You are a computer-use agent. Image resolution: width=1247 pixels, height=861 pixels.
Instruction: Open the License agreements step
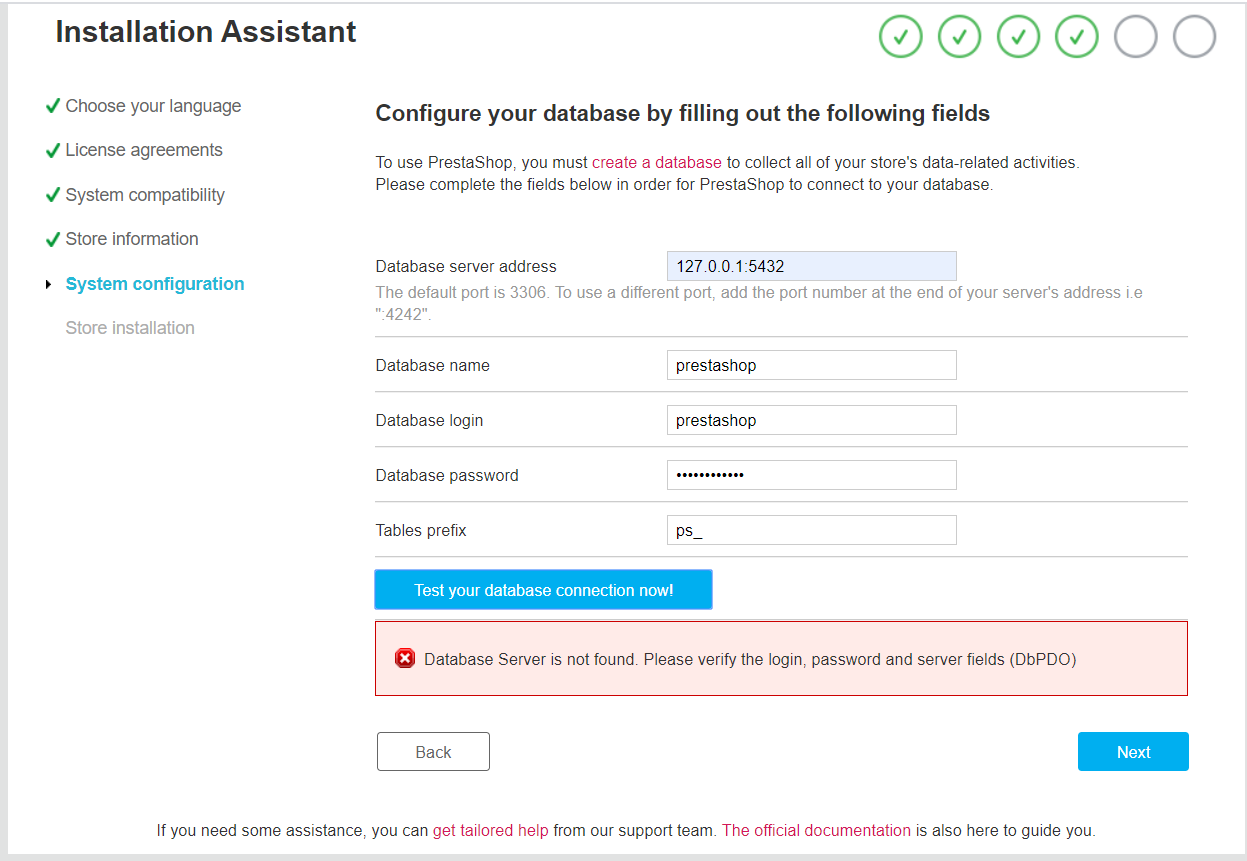tap(144, 150)
